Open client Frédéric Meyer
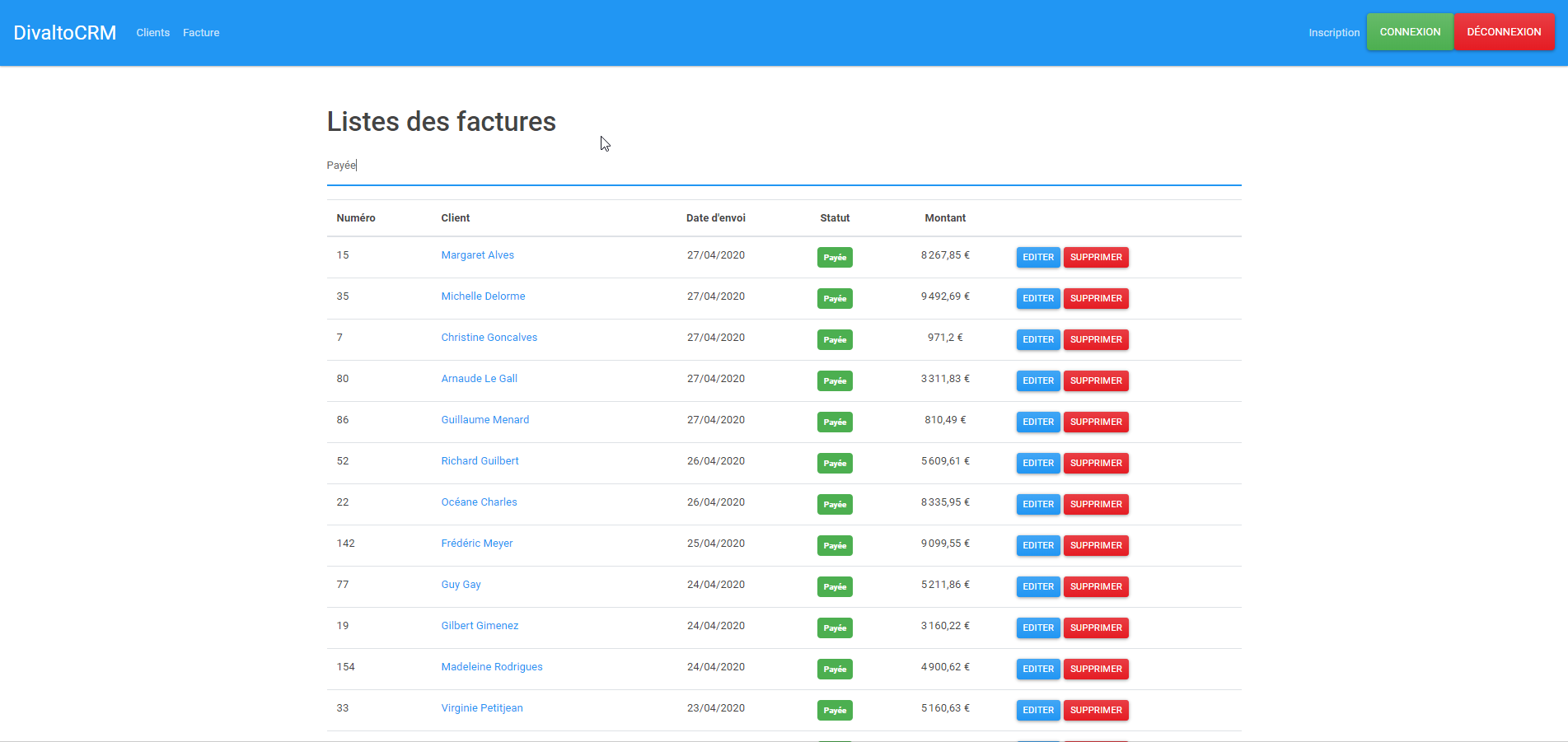 (x=476, y=544)
